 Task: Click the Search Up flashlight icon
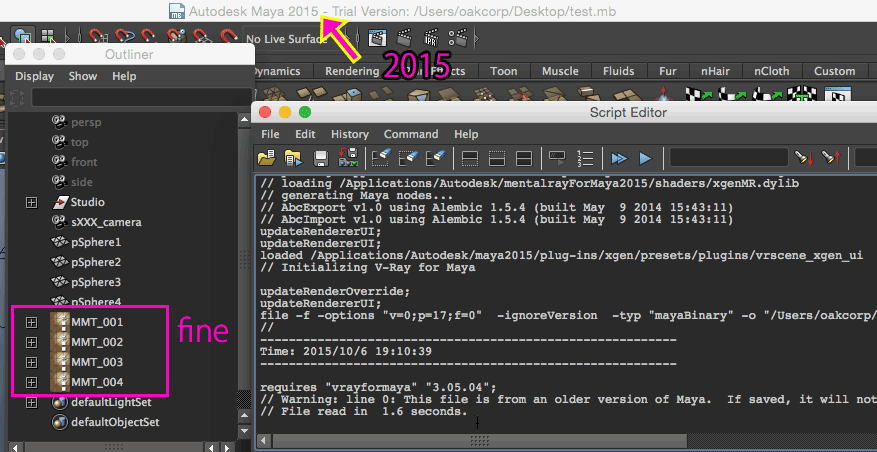[830, 158]
